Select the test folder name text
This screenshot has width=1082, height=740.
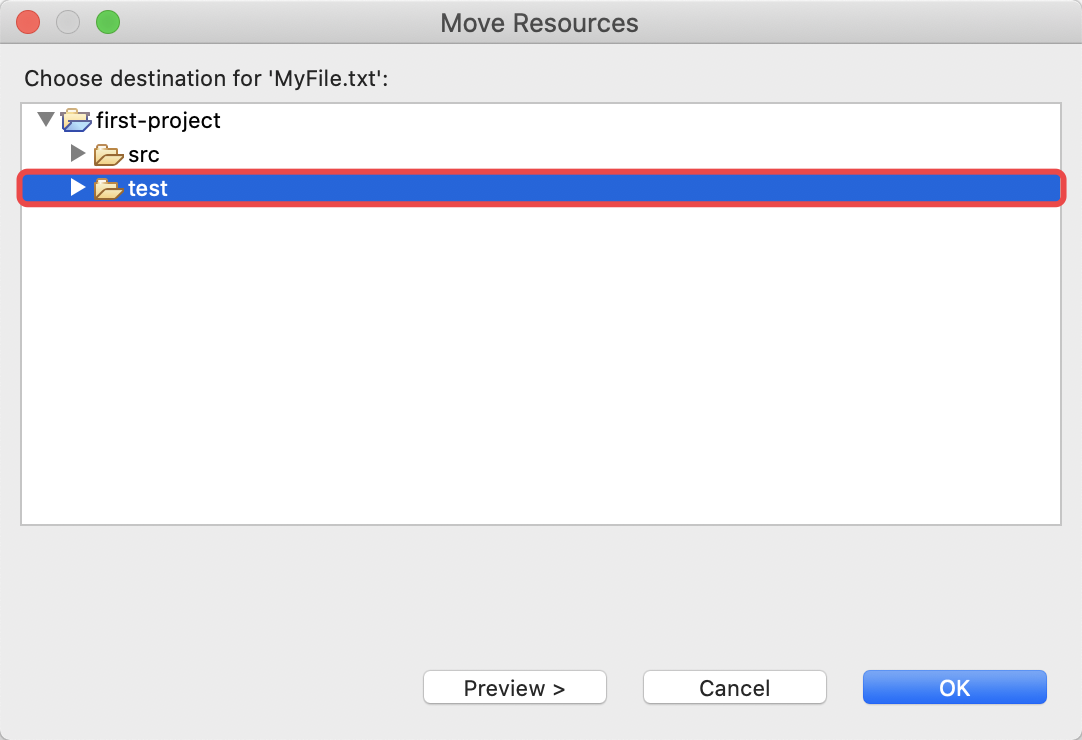148,188
